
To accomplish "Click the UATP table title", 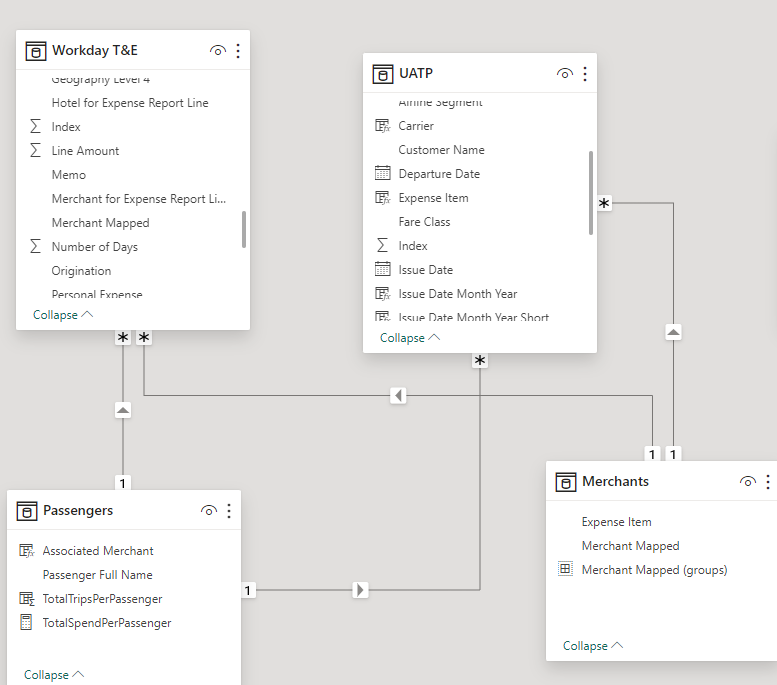I will [416, 73].
